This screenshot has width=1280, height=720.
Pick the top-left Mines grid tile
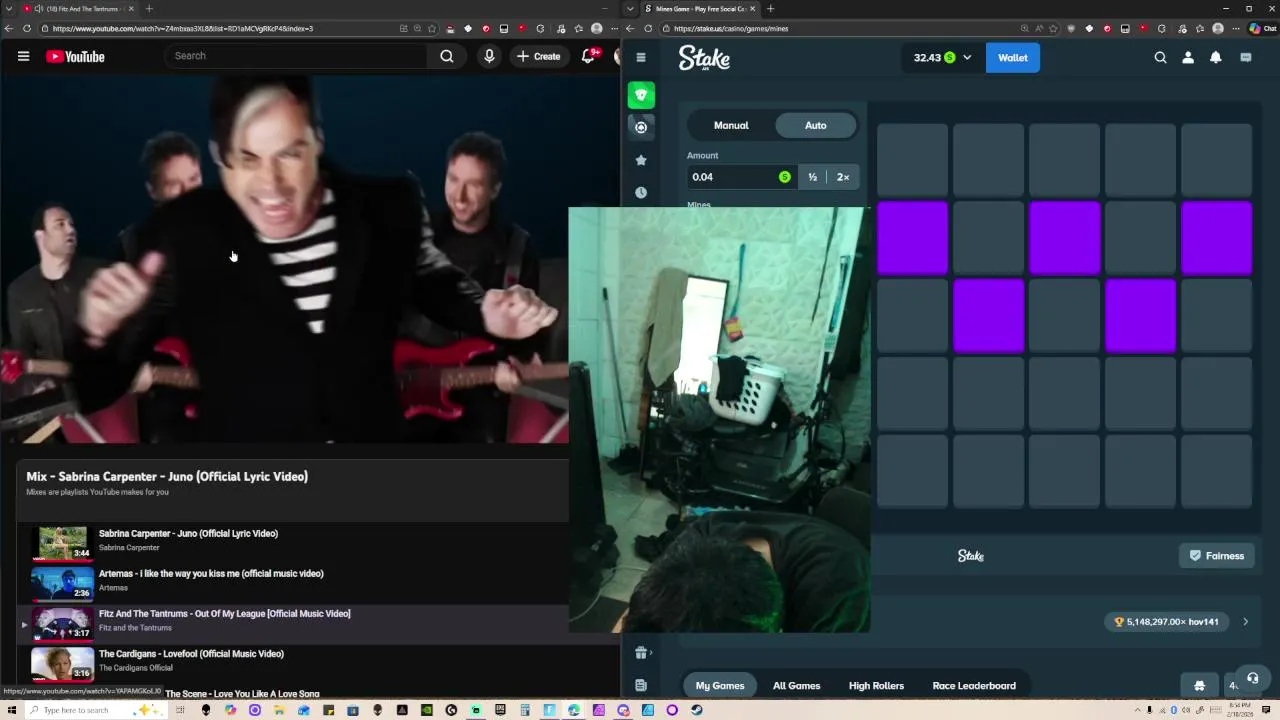913,160
